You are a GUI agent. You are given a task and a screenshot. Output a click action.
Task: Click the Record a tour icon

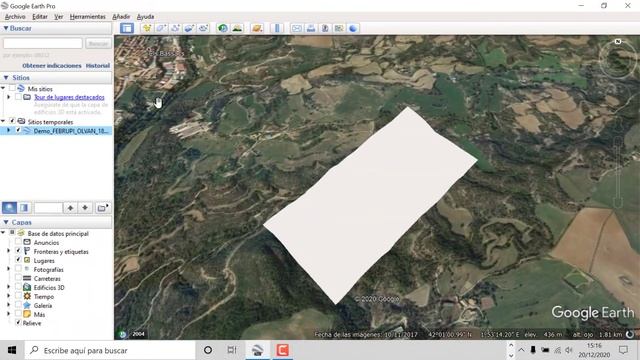click(x=203, y=28)
